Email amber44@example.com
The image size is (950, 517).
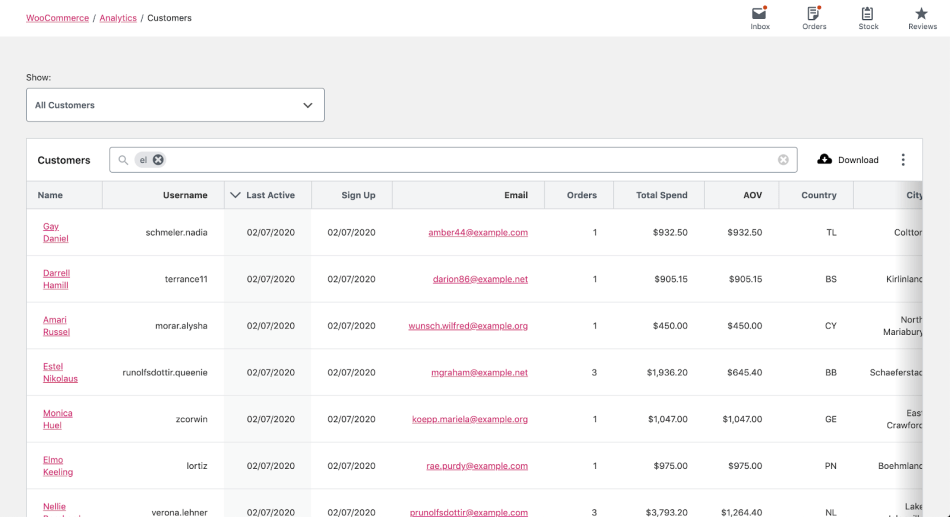tap(478, 232)
